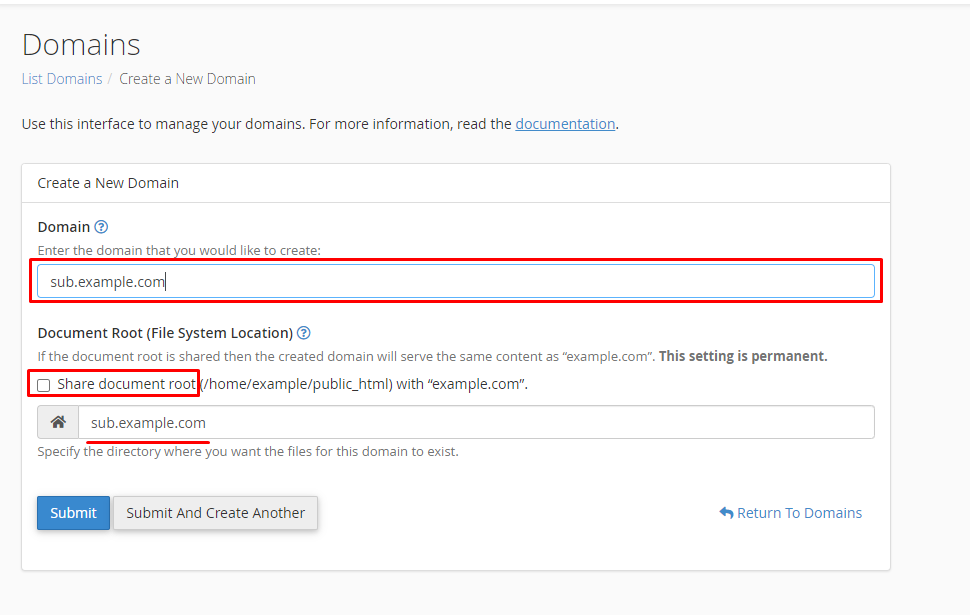Click the Create a New Domain breadcrumb
Viewport: 970px width, 615px height.
coord(187,79)
